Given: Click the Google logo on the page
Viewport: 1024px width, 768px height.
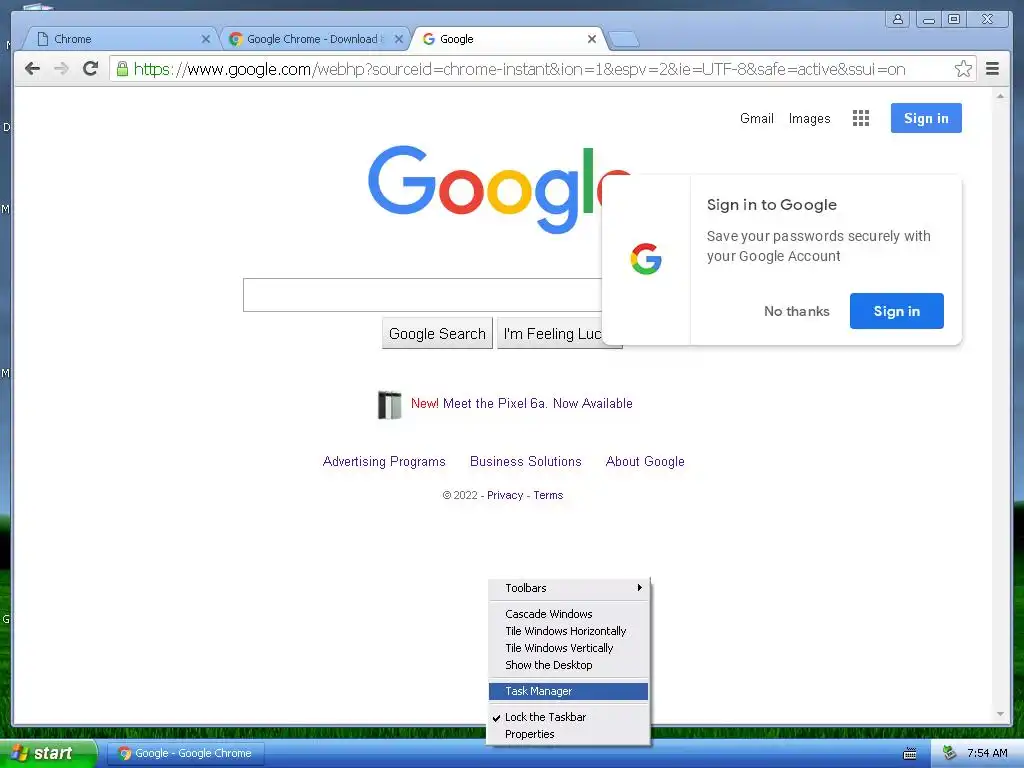Looking at the screenshot, I should (x=500, y=188).
